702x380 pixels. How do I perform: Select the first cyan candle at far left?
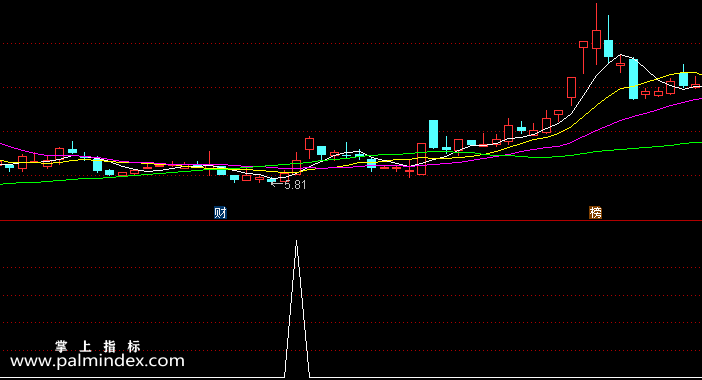9,167
